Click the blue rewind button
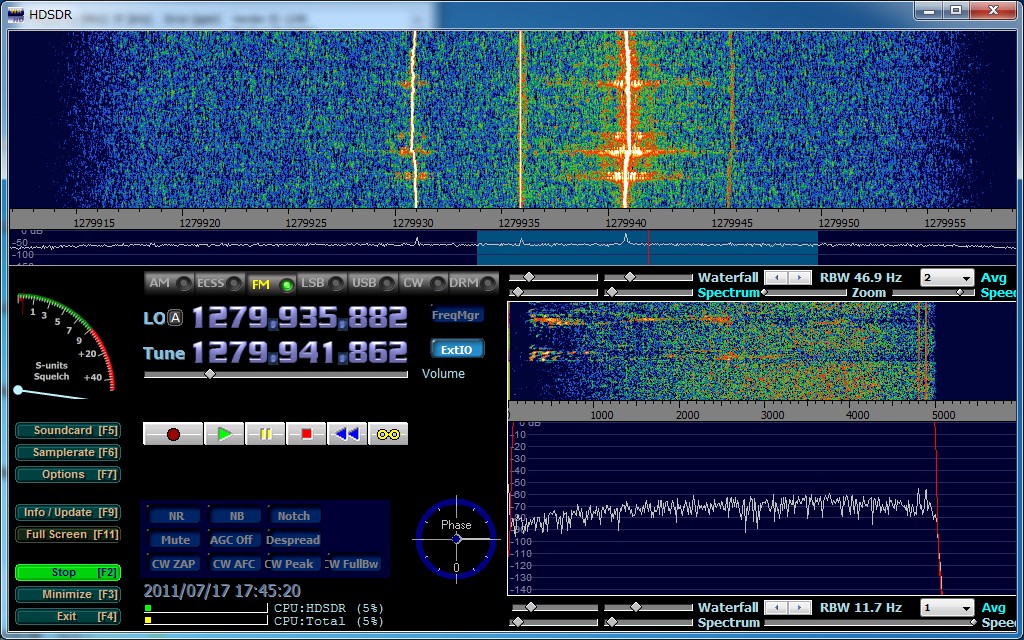Screen dimensions: 1024x640 pyautogui.click(x=347, y=434)
